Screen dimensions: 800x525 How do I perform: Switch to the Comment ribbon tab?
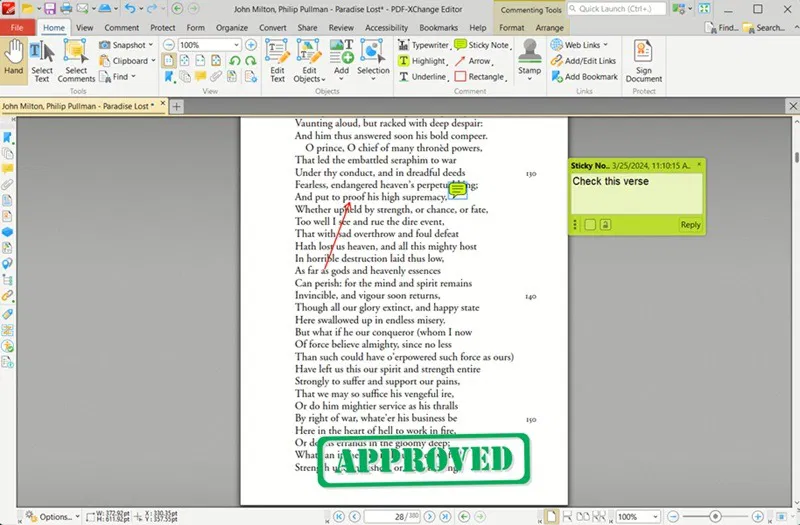pos(121,28)
